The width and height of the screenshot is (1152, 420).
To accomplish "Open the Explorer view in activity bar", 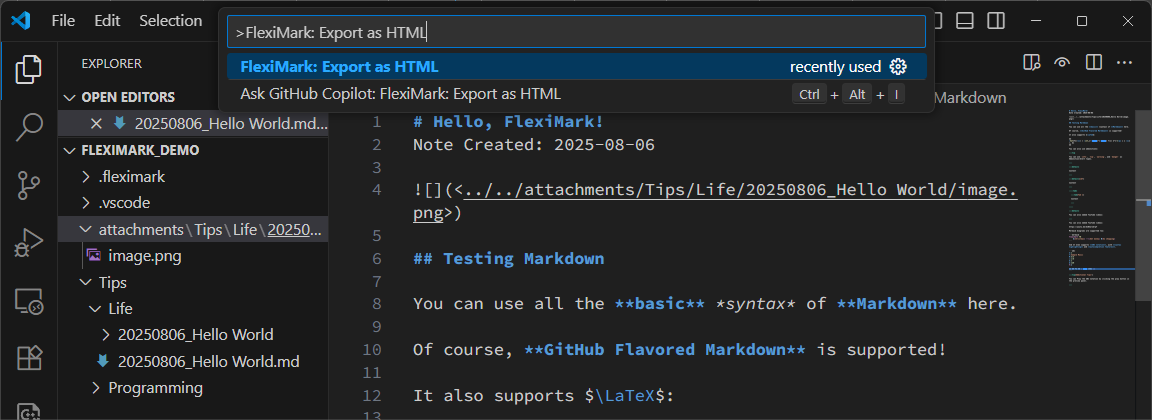I will tap(29, 70).
